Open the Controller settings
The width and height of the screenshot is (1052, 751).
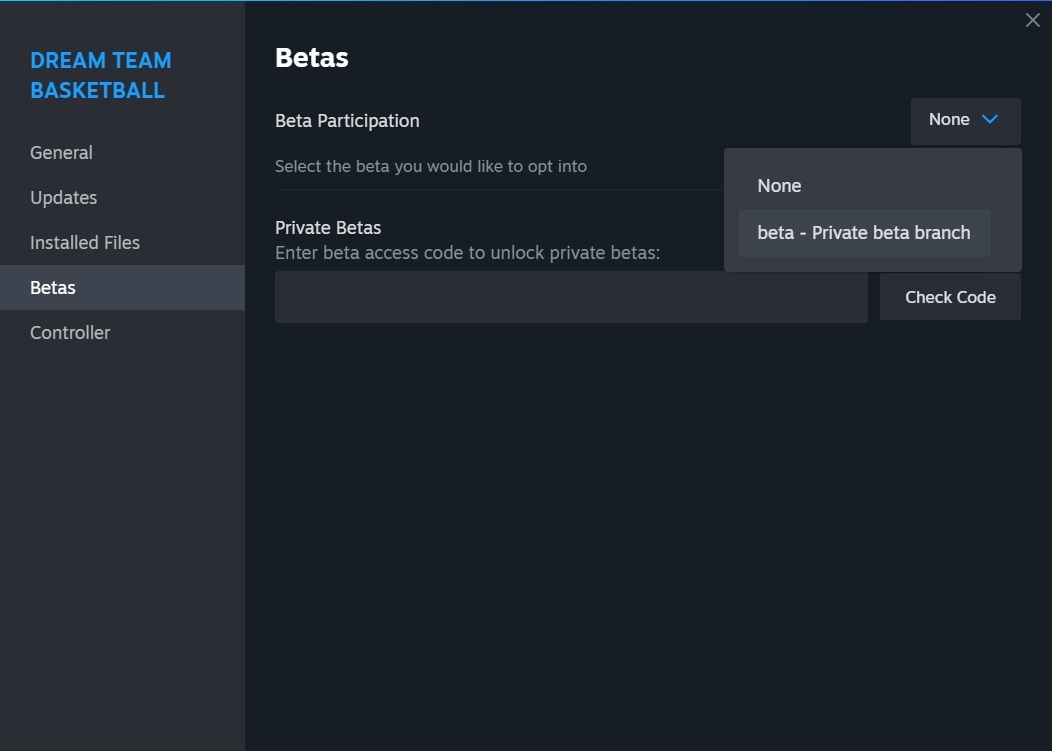(x=122, y=332)
